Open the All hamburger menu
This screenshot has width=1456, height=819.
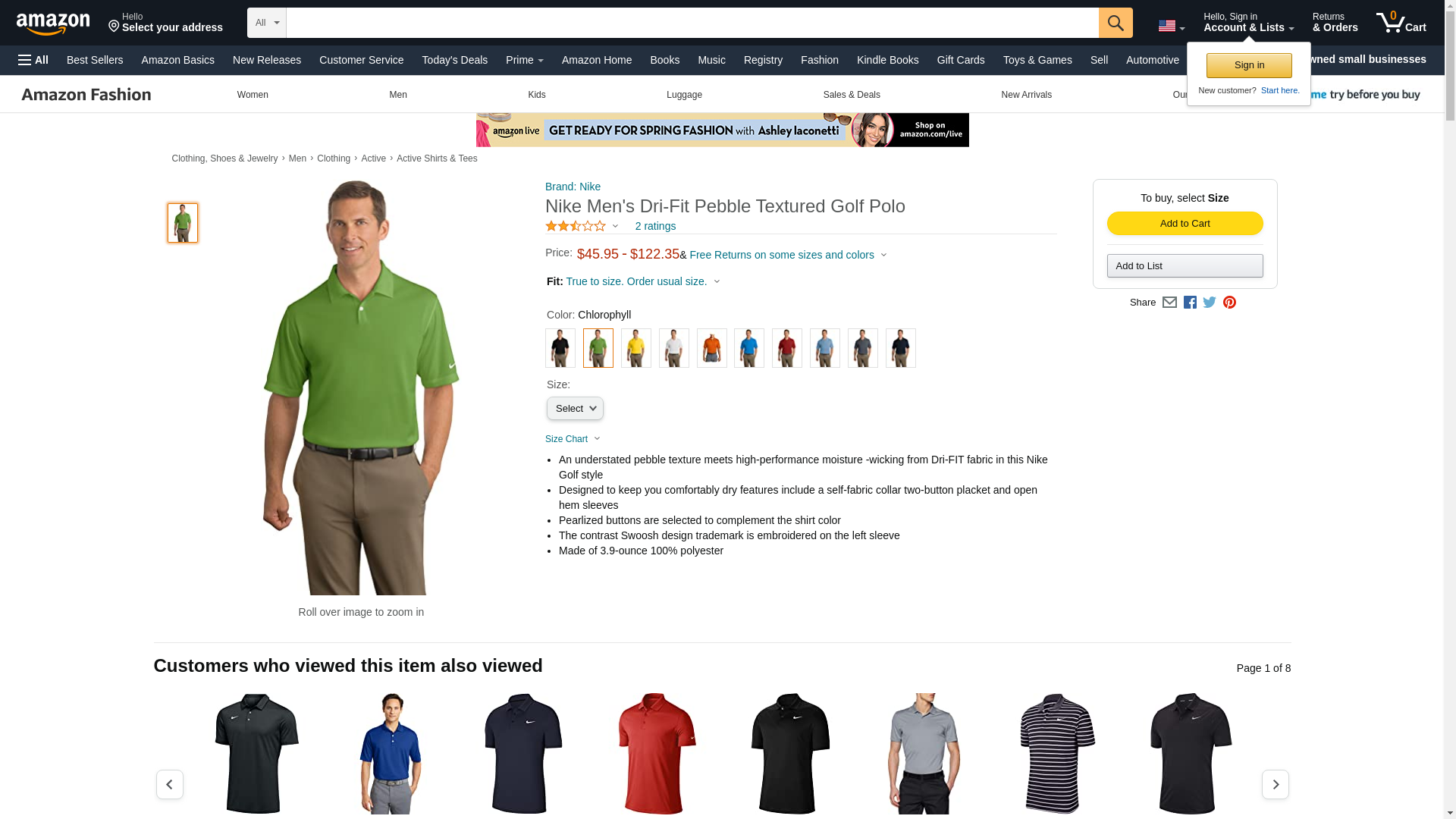[33, 60]
